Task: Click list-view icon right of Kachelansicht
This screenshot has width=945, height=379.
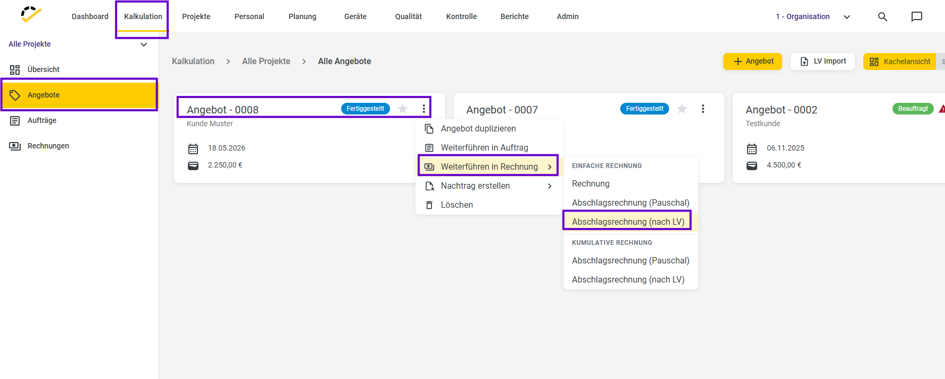Action: click(x=942, y=61)
